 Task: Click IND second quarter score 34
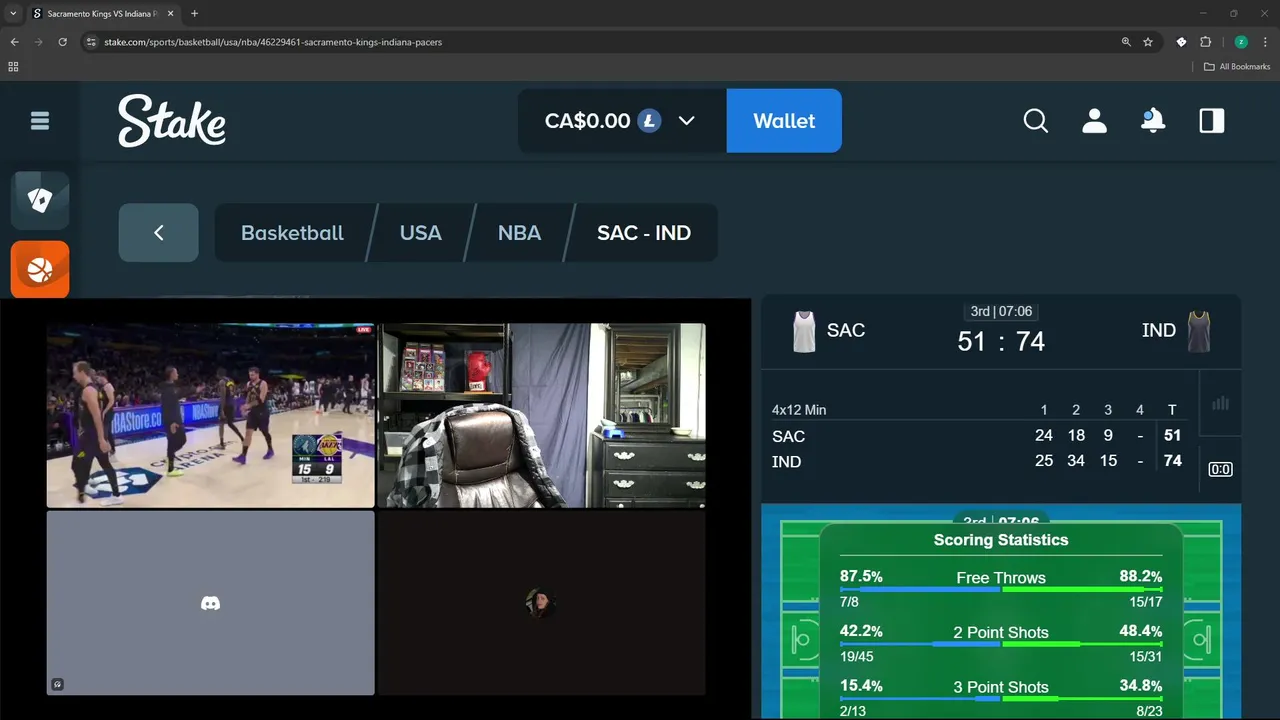pos(1076,461)
